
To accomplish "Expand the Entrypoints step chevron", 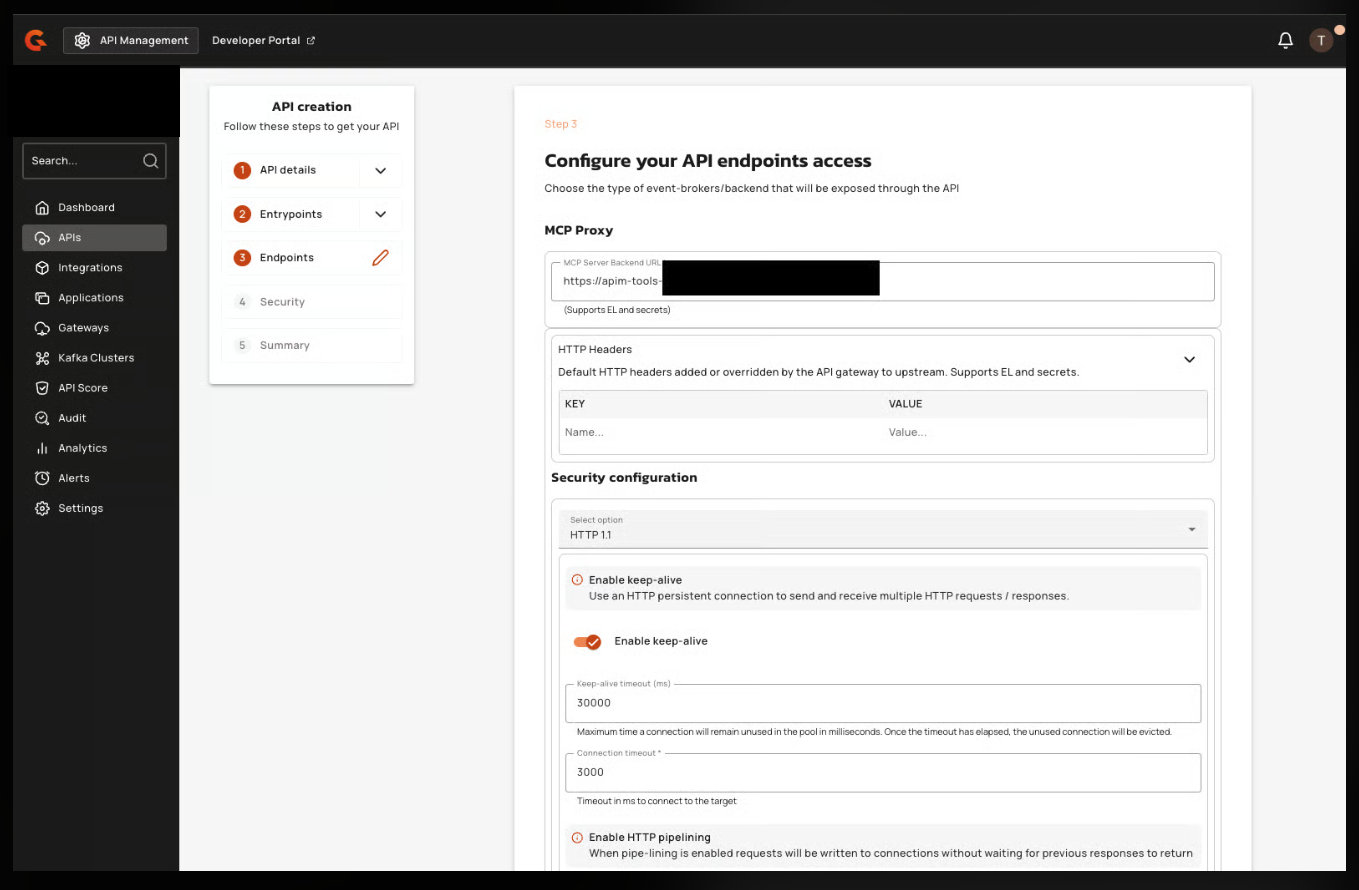I will pos(380,214).
